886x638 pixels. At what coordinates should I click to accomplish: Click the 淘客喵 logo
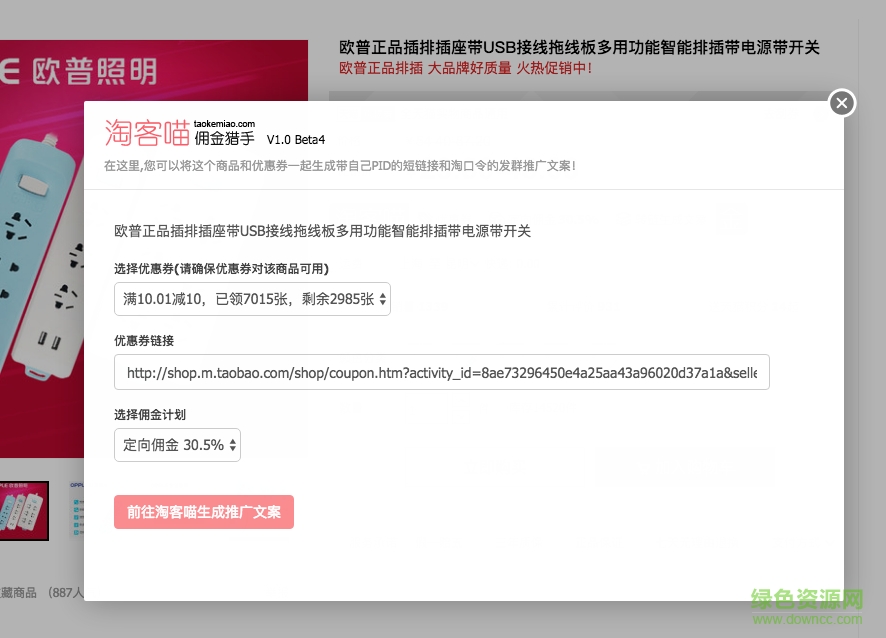pyautogui.click(x=147, y=133)
